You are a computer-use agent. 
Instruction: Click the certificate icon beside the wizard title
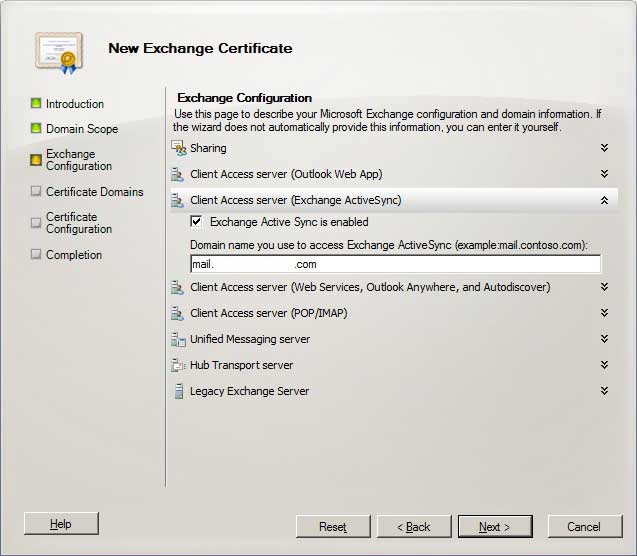(x=55, y=52)
